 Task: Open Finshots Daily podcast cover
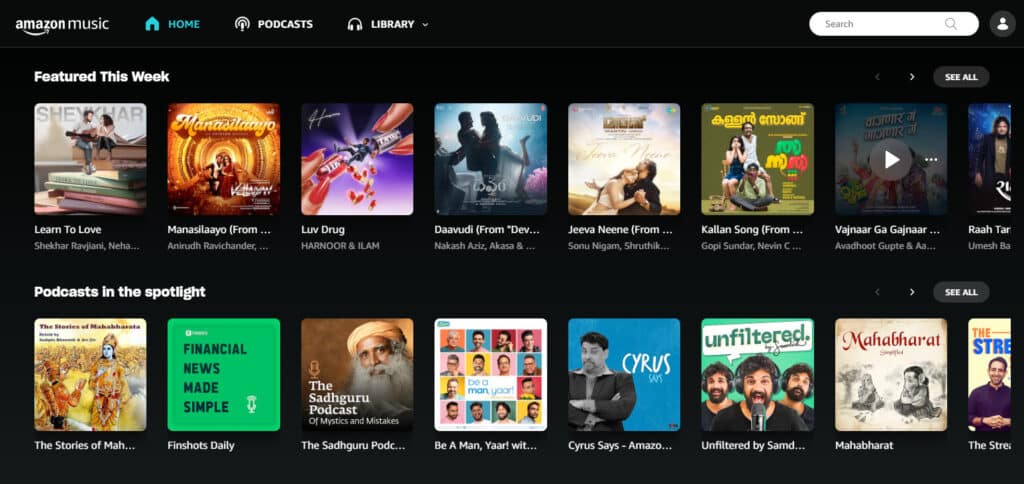pos(224,374)
